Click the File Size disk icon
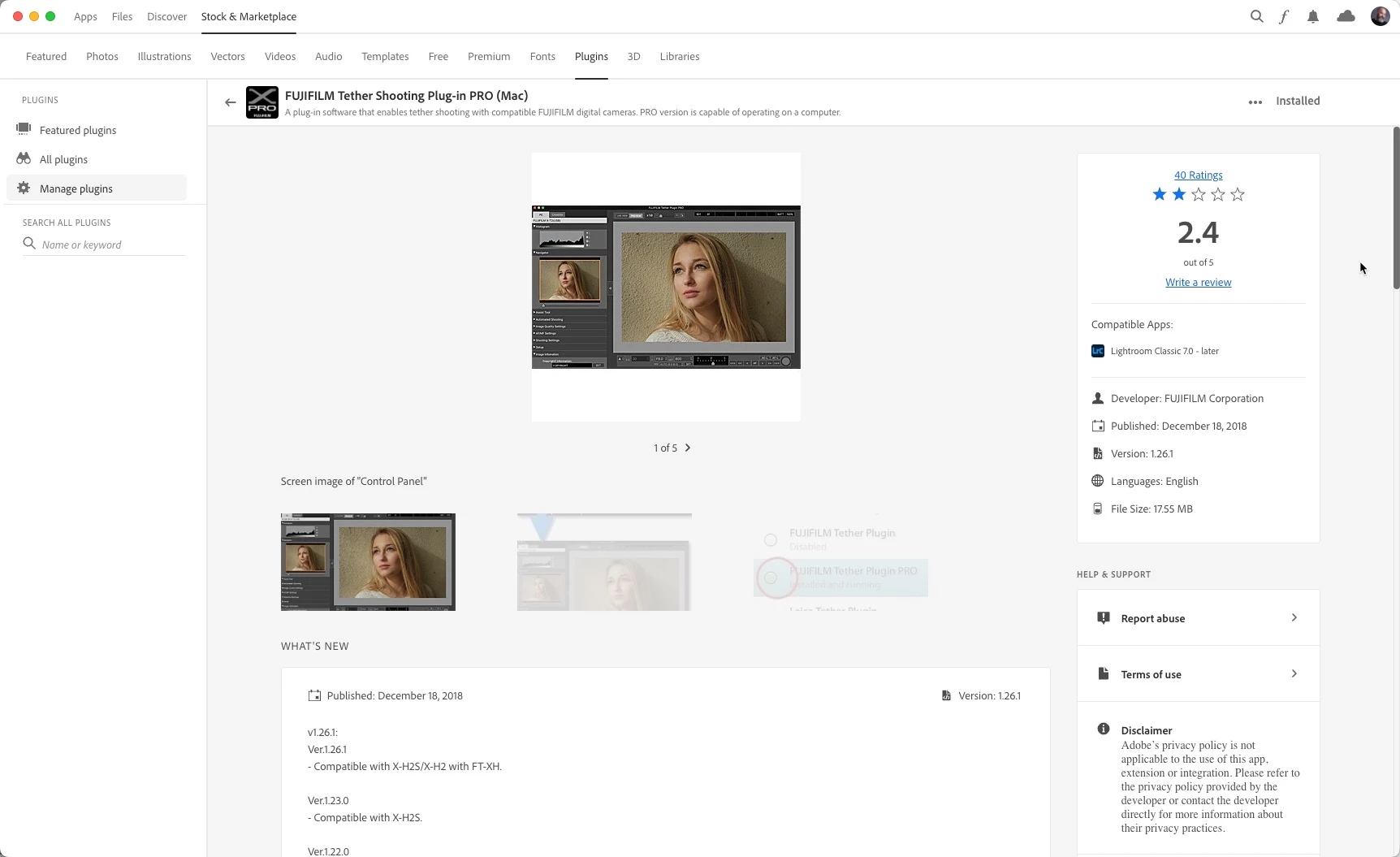Image resolution: width=1400 pixels, height=857 pixels. [1098, 509]
